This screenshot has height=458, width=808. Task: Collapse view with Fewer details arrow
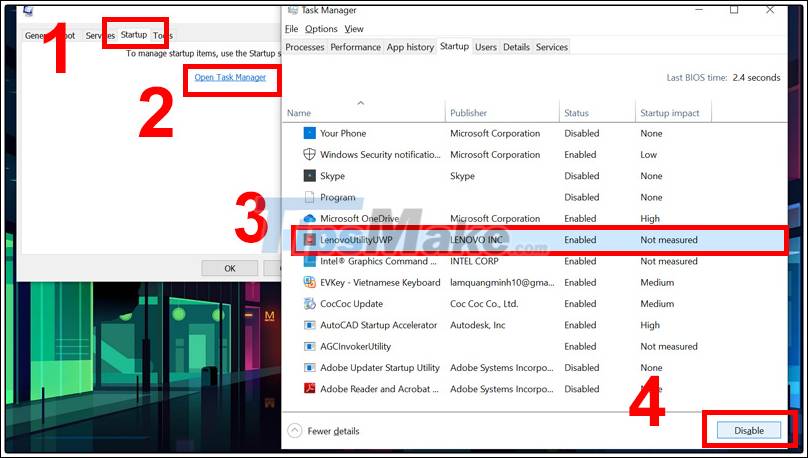pos(294,431)
